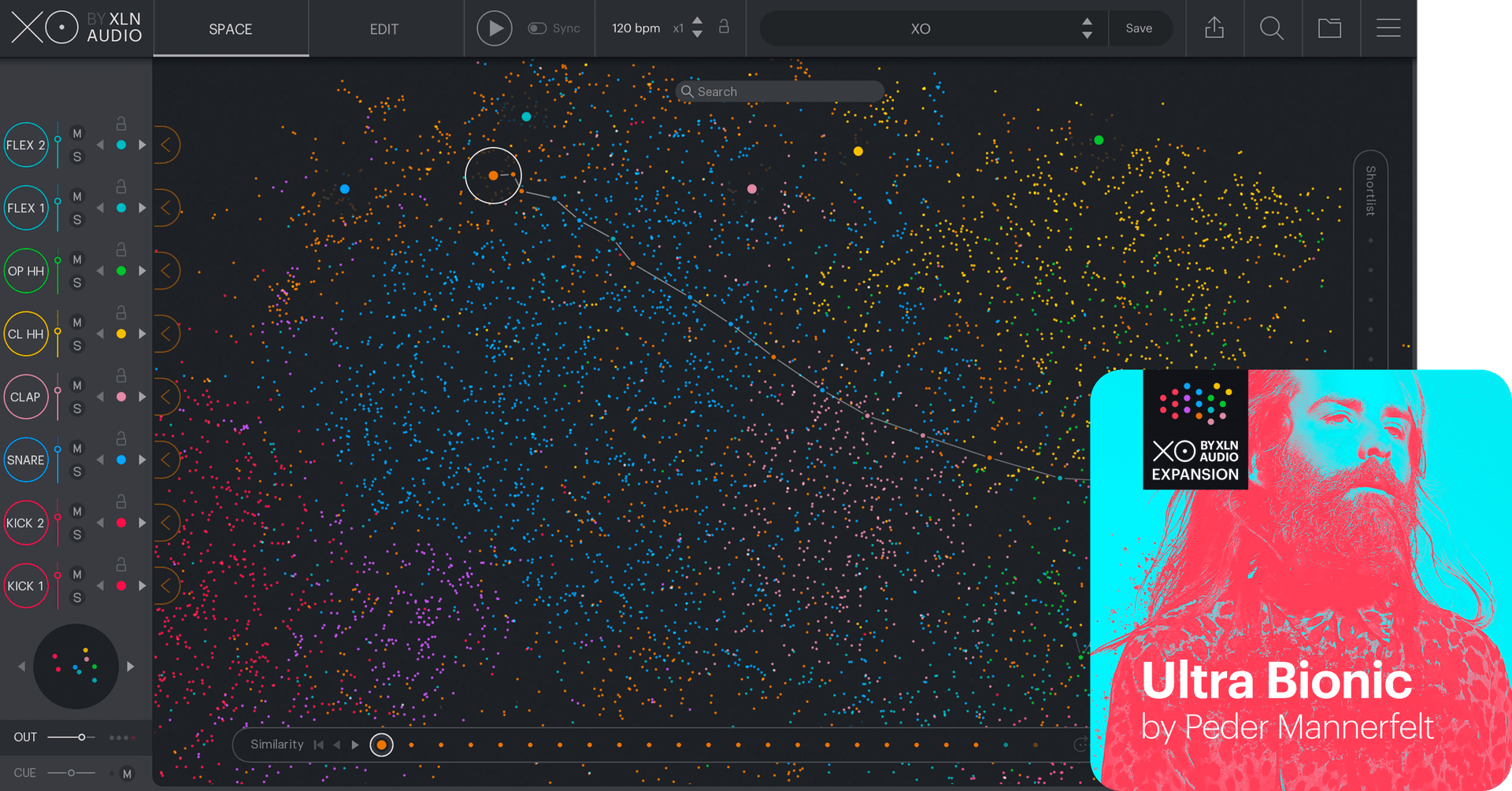Select the OP HH channel pad
Screen dimensions: 1512x791
[26, 271]
